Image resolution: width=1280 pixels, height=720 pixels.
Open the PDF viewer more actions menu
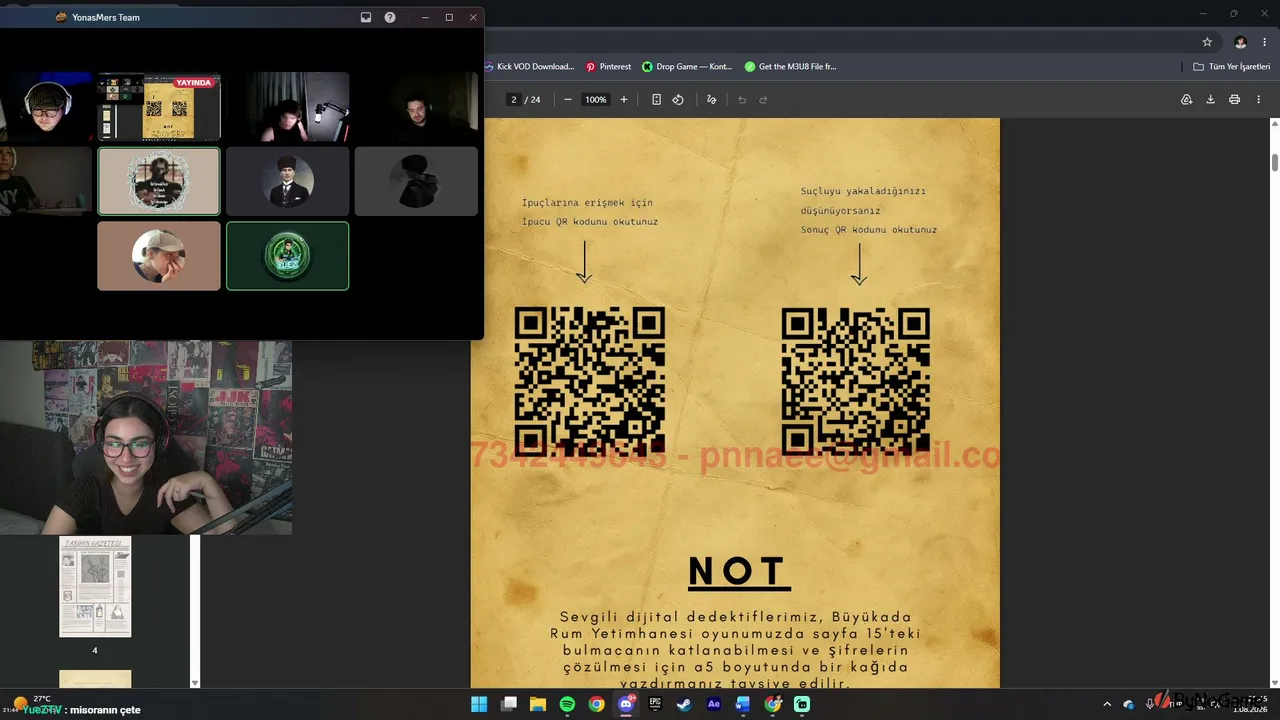point(1259,100)
